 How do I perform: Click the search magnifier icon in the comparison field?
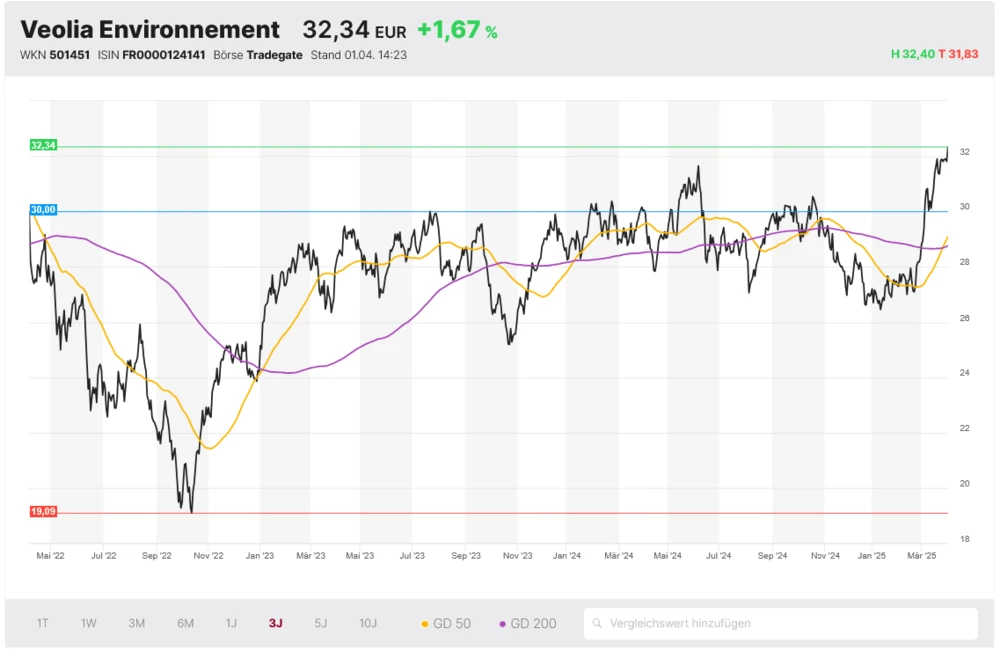point(598,623)
